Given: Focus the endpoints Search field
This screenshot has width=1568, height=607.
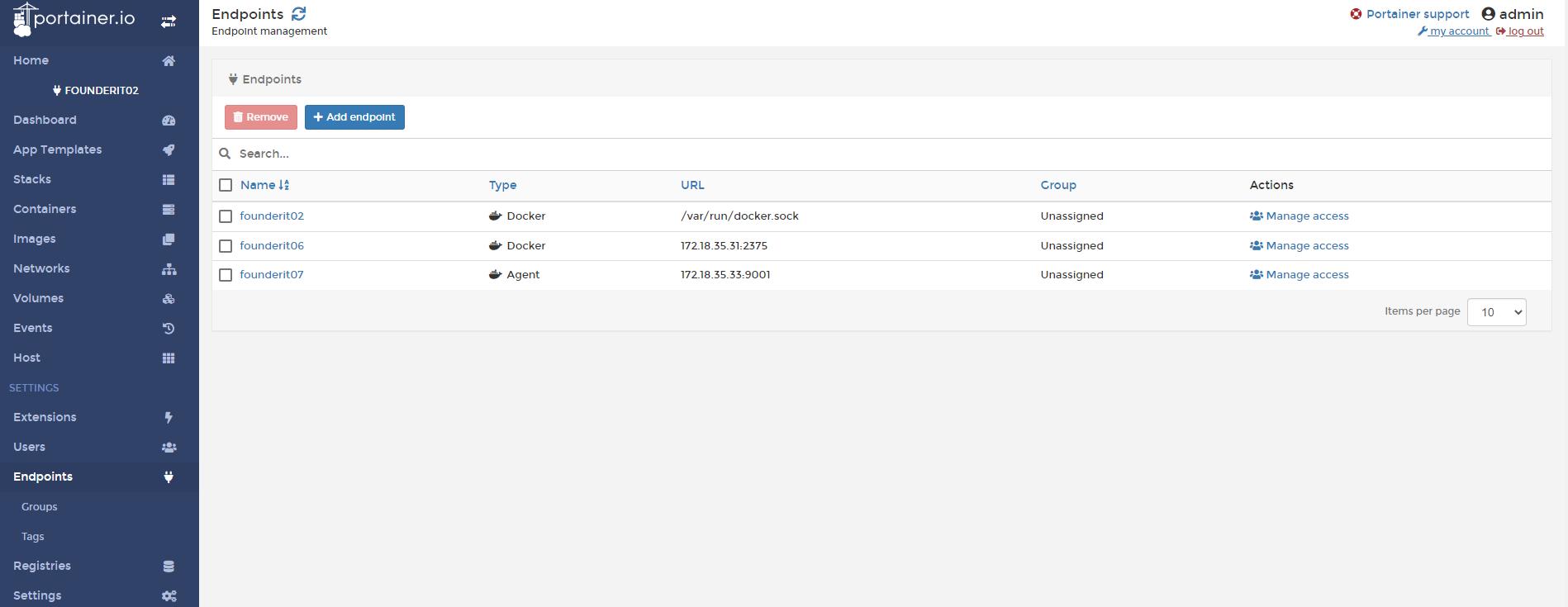Looking at the screenshot, I should click(x=881, y=154).
